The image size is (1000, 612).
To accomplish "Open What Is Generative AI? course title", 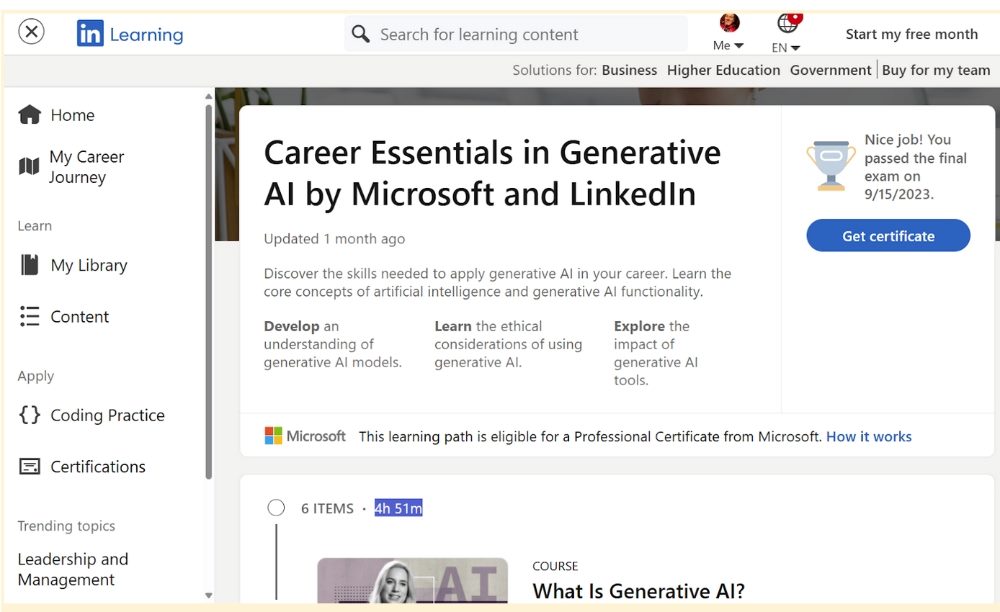I will click(638, 591).
